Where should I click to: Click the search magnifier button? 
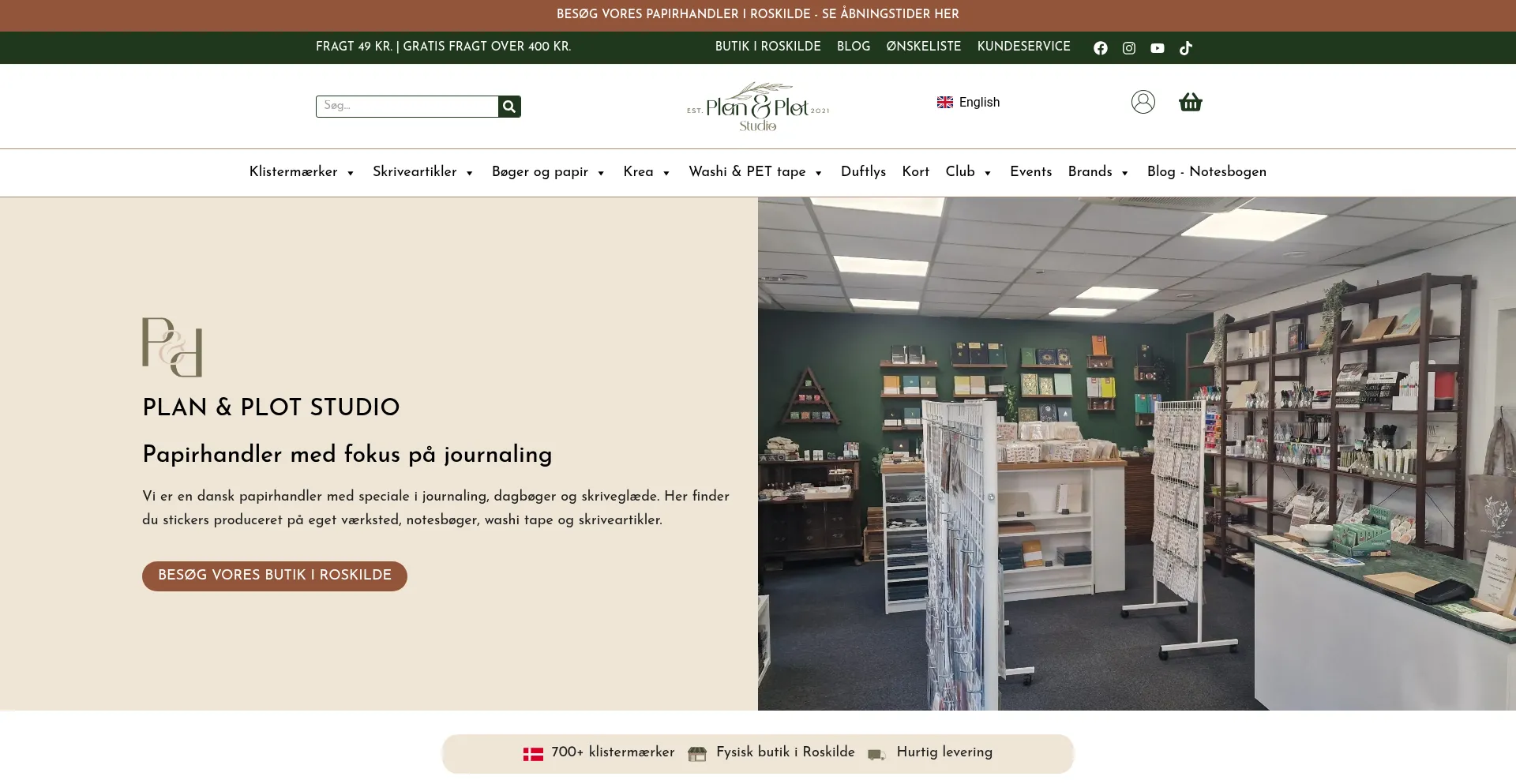[509, 106]
